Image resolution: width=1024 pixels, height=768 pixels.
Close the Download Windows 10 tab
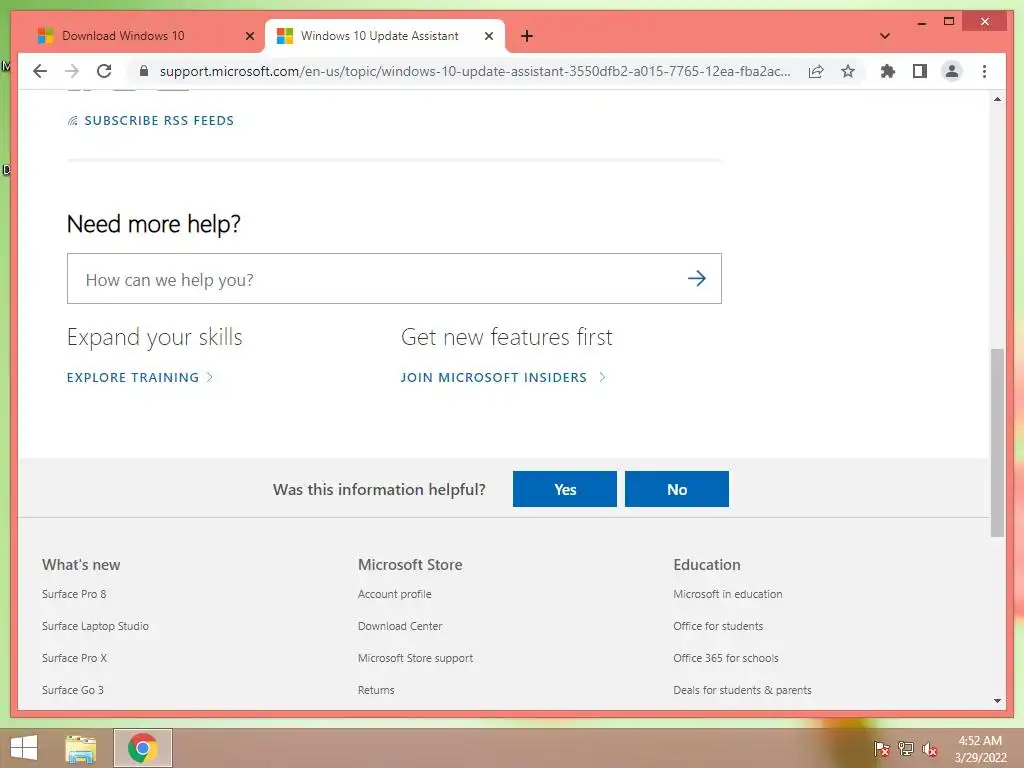coord(249,36)
